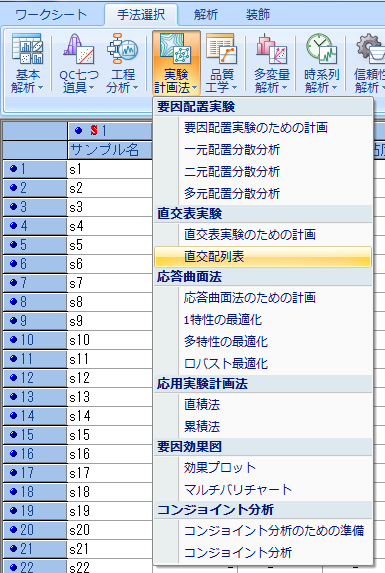Screen dimensions: 385x573
Task: Switch to the 手法選択 tab
Action: tap(141, 15)
